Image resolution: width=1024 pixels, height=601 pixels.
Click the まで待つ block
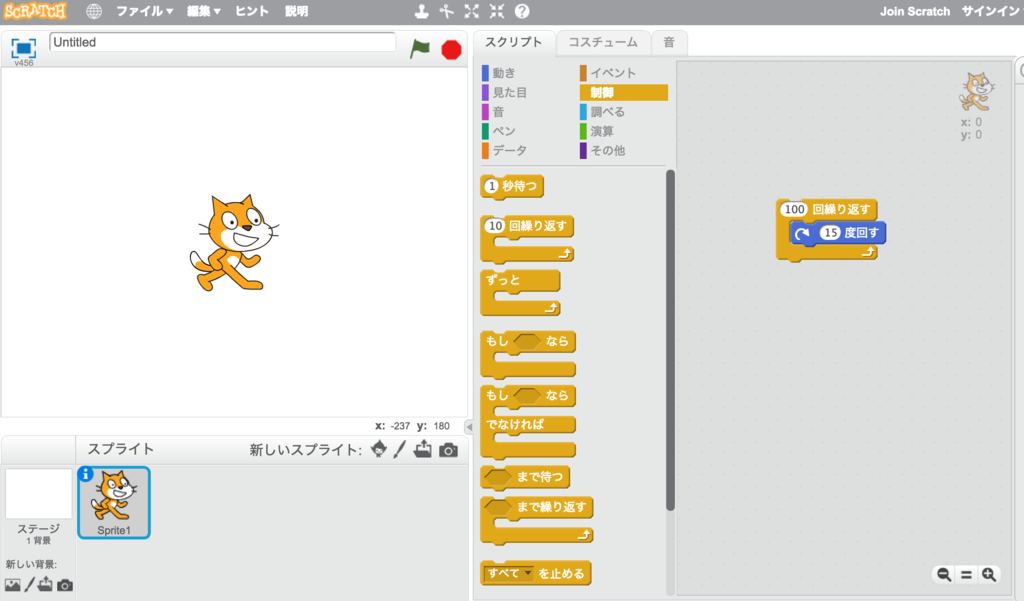(x=525, y=478)
